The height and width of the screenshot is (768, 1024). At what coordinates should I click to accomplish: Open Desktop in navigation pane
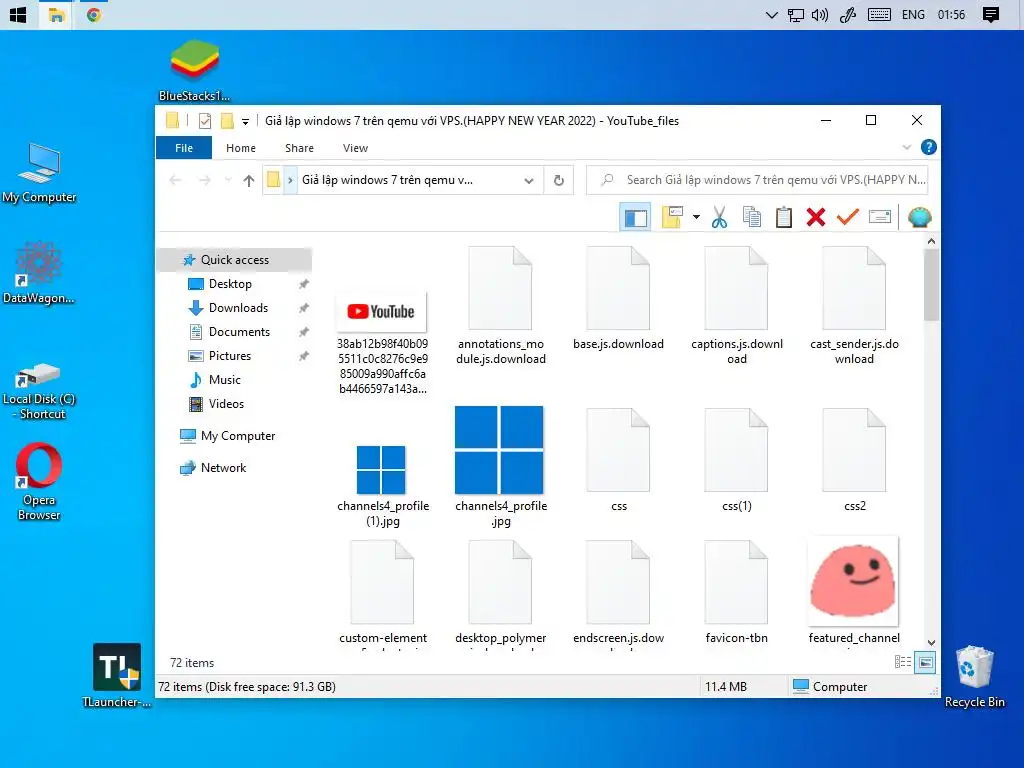[x=230, y=284]
